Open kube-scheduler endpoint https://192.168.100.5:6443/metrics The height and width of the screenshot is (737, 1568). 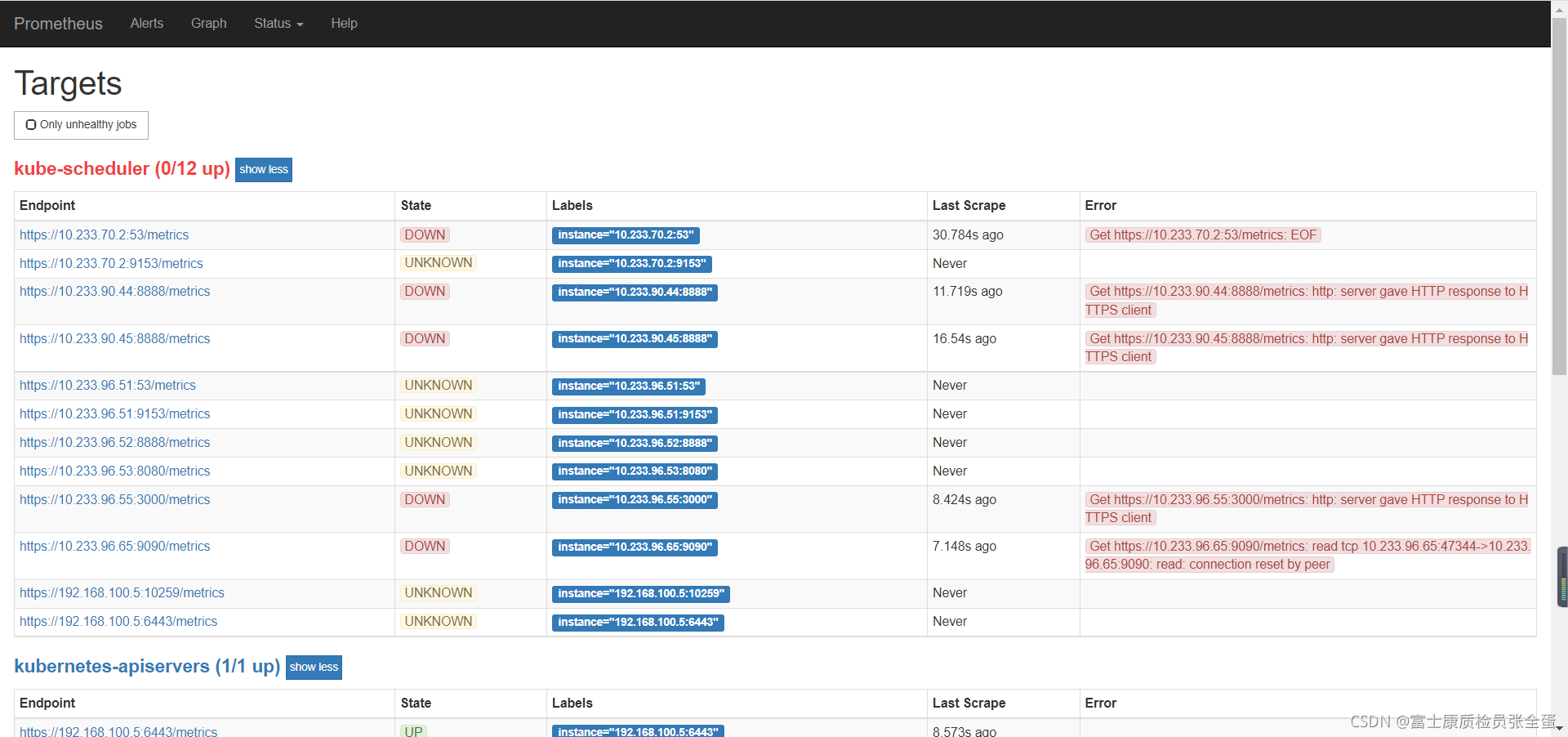(118, 622)
